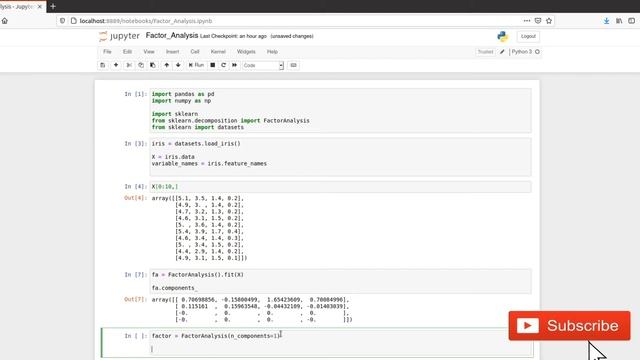Click the Out[4] prompt label
640x360 pixels.
[x=135, y=198]
